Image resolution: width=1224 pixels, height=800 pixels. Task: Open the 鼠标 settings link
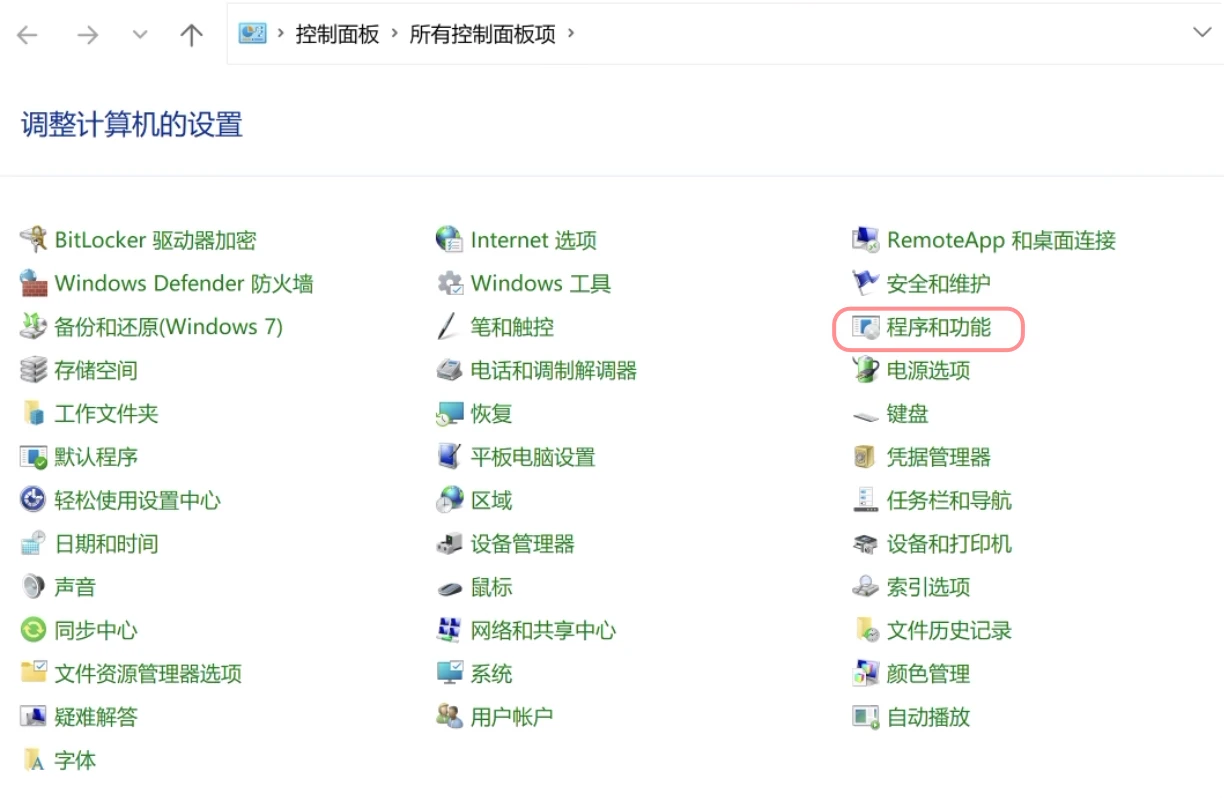pyautogui.click(x=492, y=587)
